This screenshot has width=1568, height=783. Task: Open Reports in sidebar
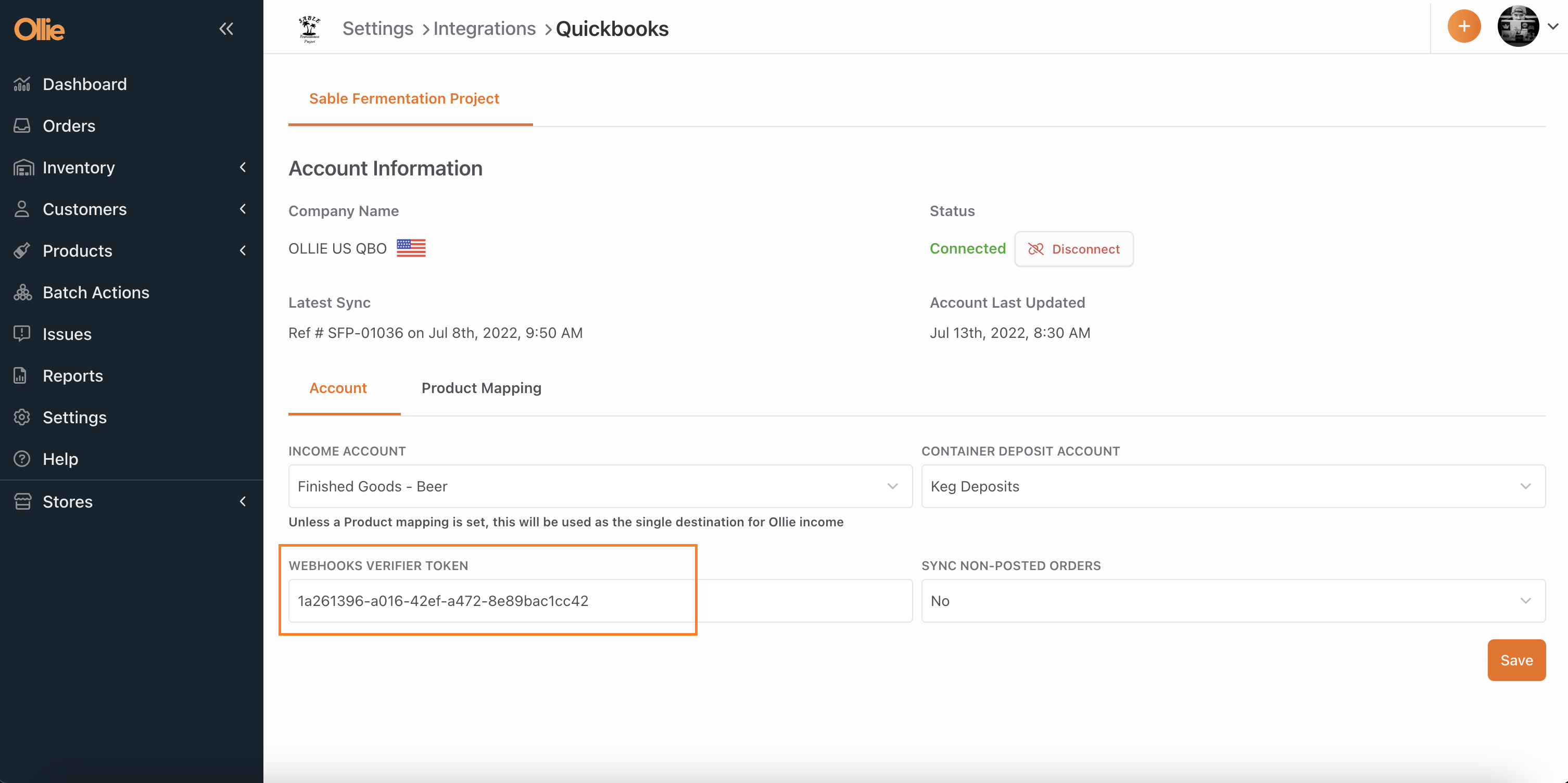pos(72,376)
